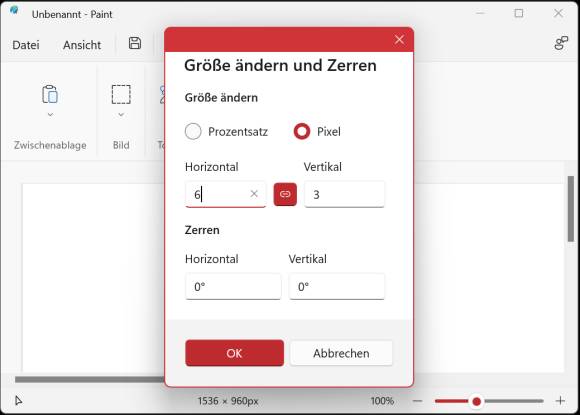Click the horizontal scrollbar below canvas
The image size is (580, 415).
point(90,379)
